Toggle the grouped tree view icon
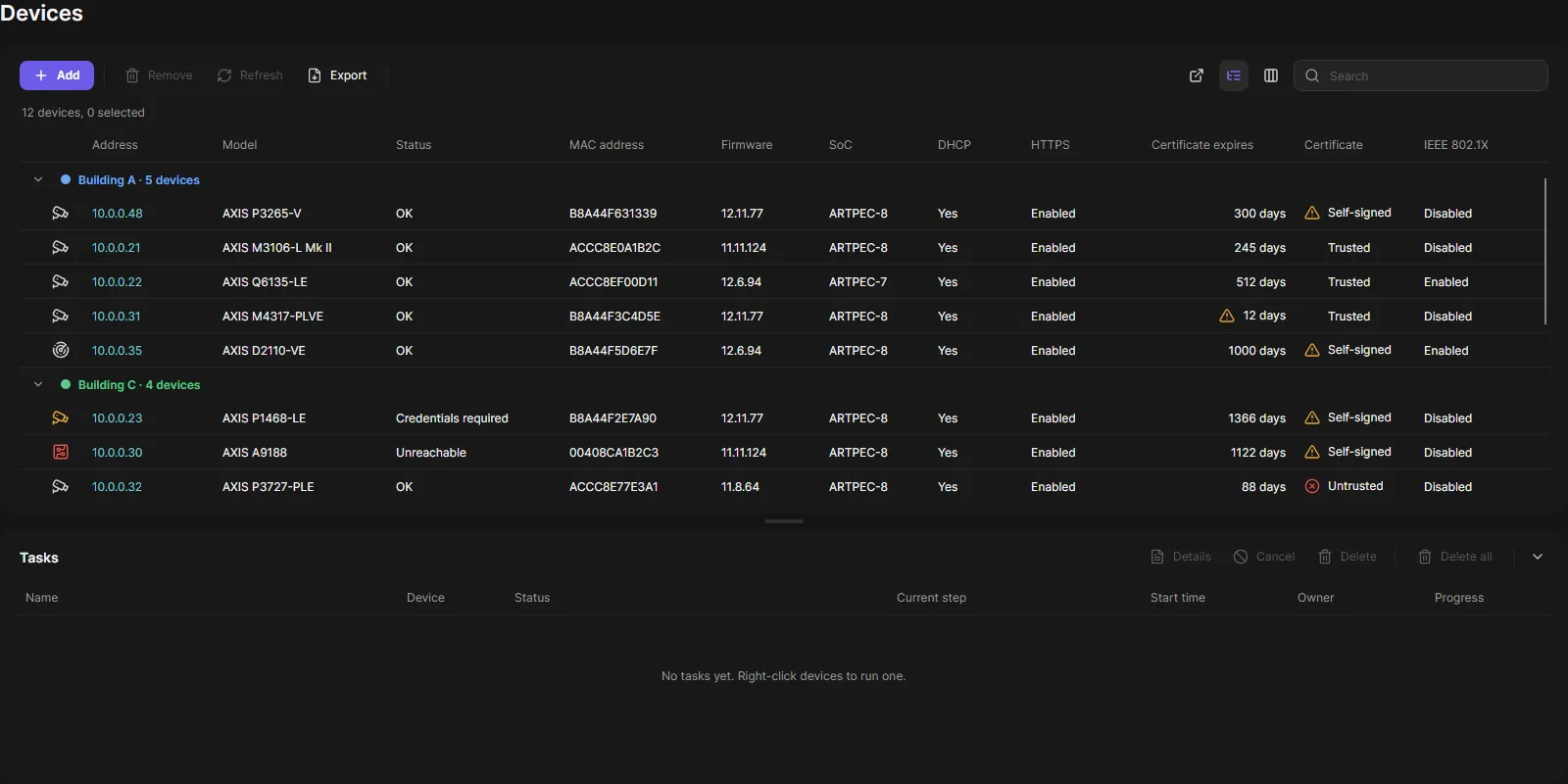This screenshot has height=784, width=1568. 1234,75
